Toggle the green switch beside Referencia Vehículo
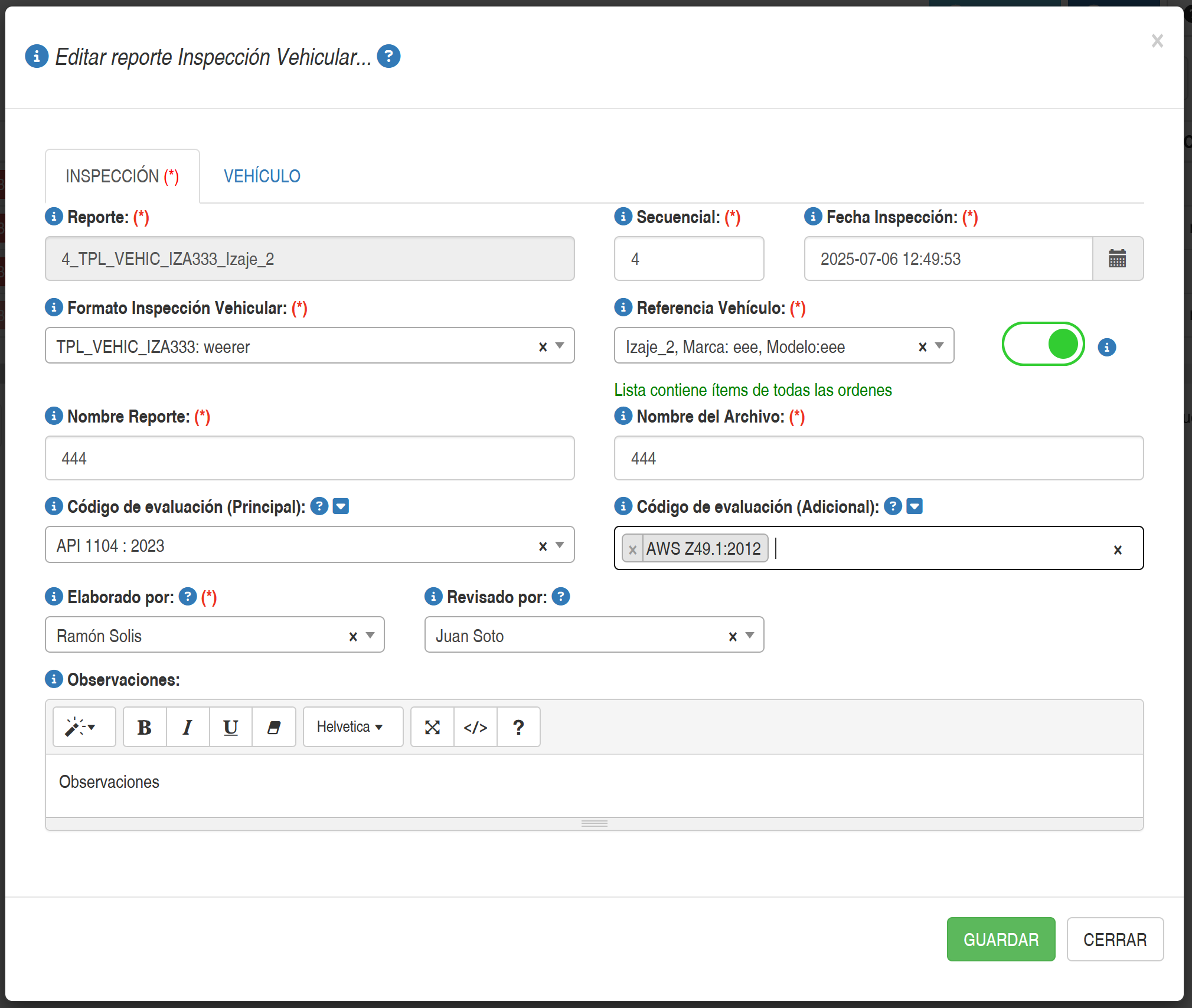 (x=1043, y=344)
